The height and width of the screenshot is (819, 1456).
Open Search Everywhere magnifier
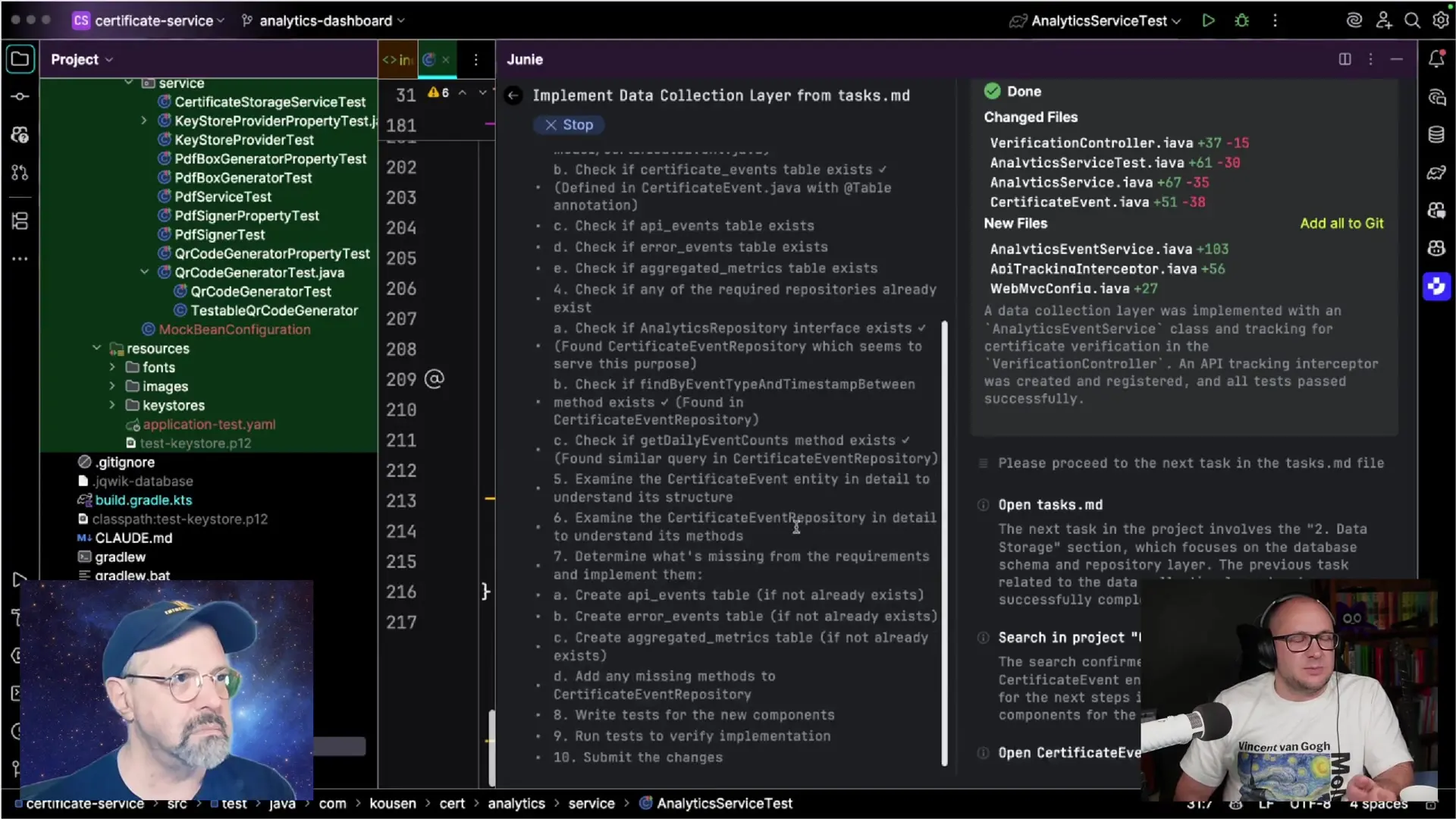click(x=1412, y=20)
